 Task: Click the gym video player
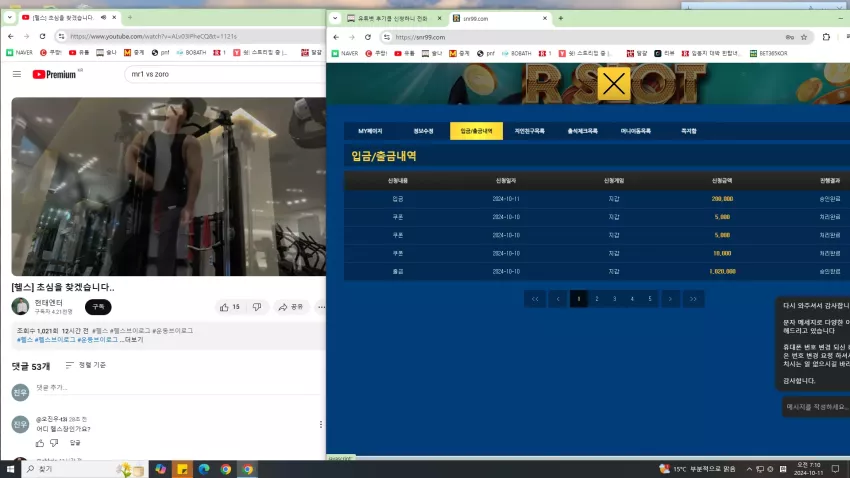pyautogui.click(x=169, y=186)
